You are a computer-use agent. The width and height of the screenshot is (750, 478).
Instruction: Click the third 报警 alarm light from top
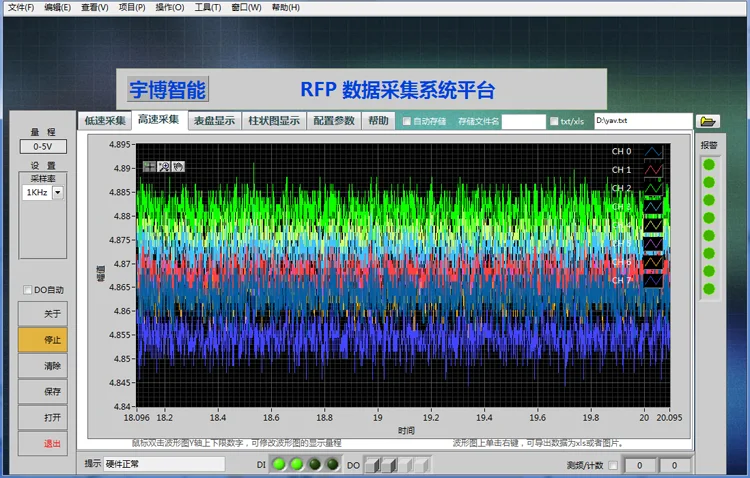[709, 200]
